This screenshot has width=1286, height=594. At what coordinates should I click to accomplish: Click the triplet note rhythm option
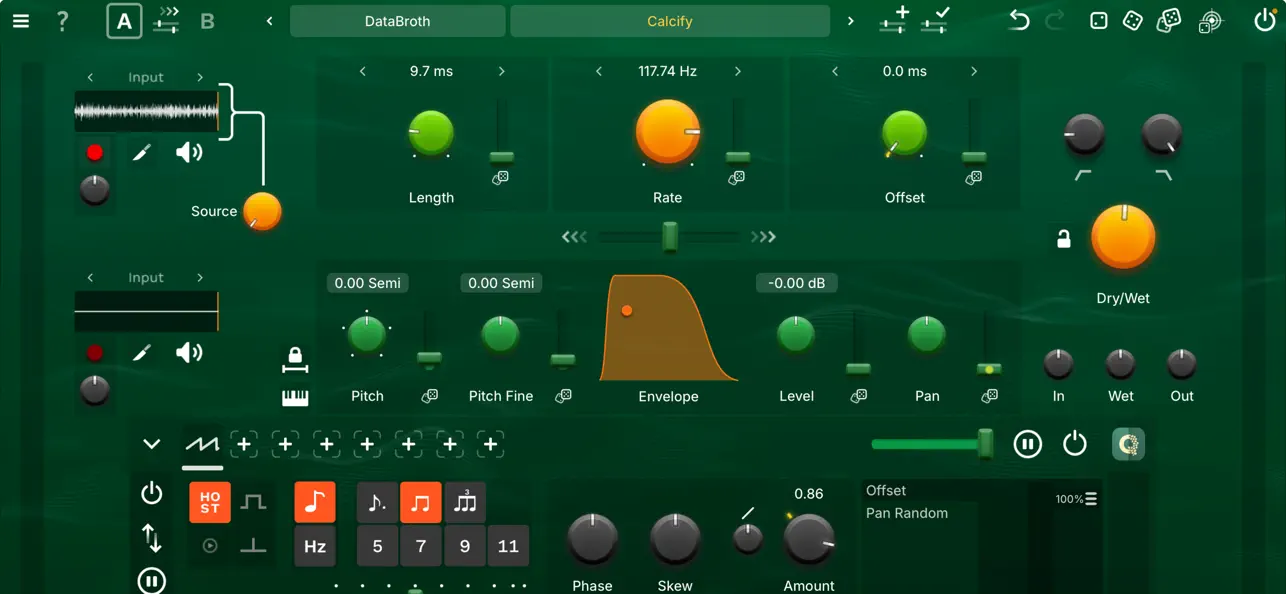tap(465, 502)
